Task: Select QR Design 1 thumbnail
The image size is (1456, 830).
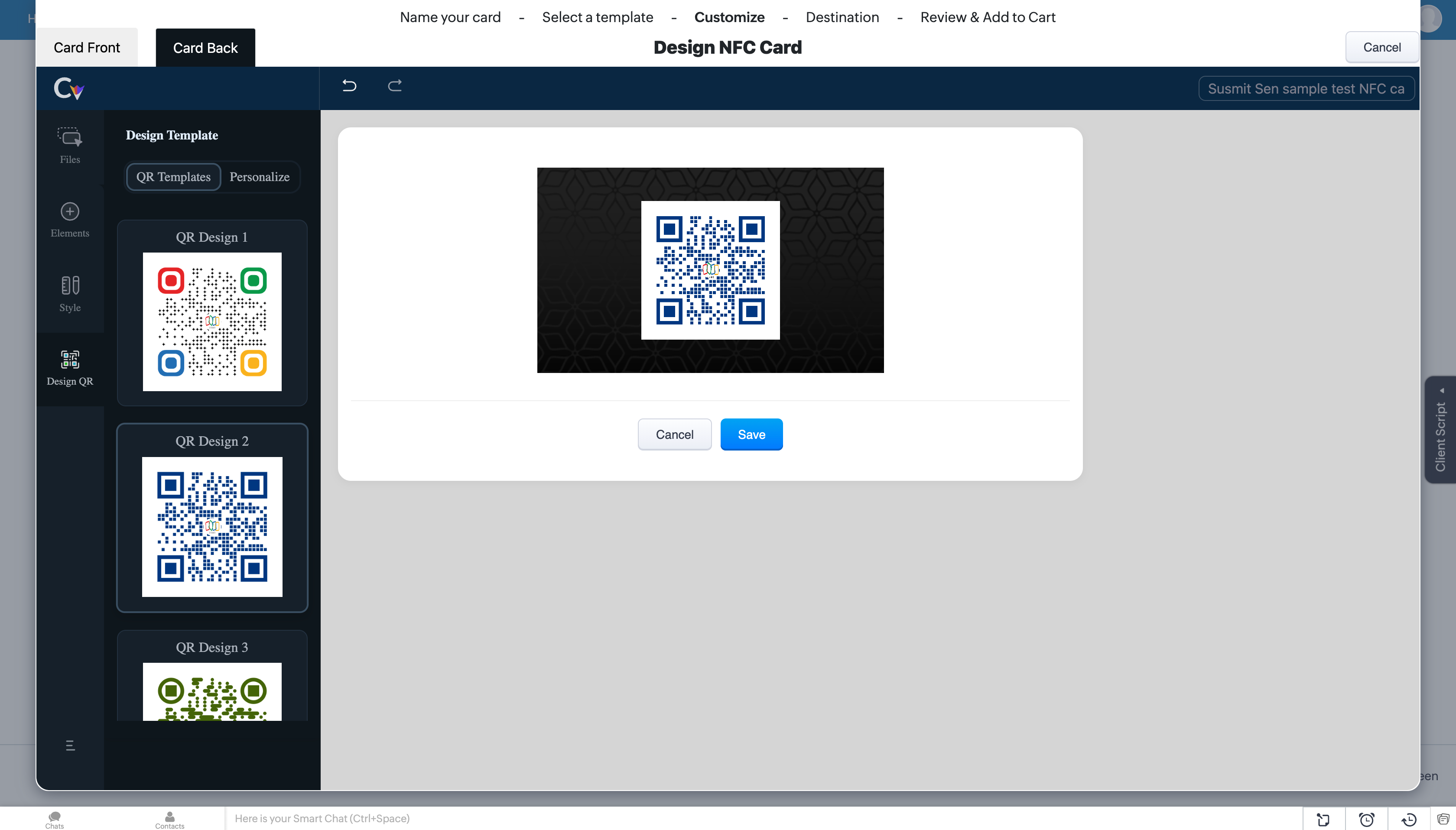Action: (212, 321)
